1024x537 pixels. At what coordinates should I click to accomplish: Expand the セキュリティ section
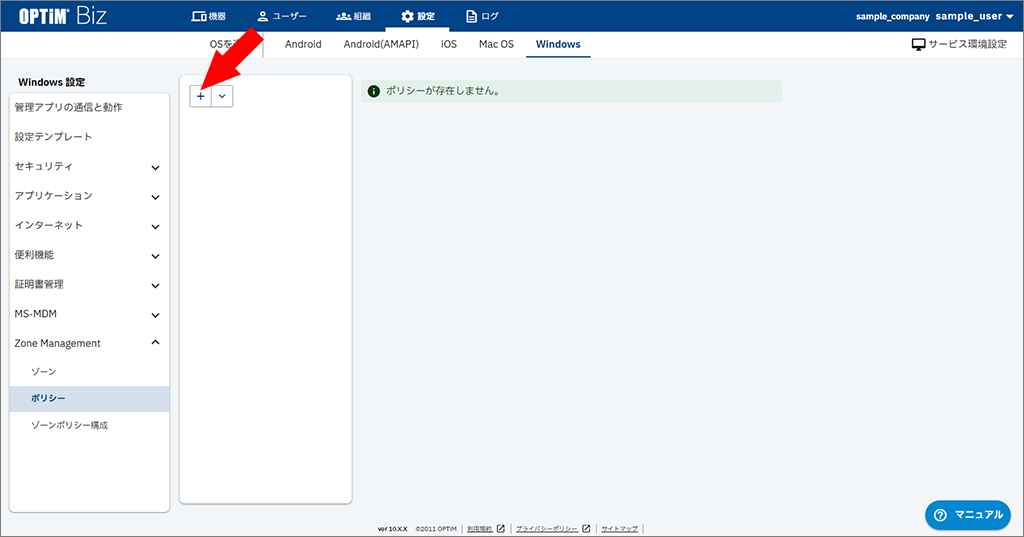[89, 167]
